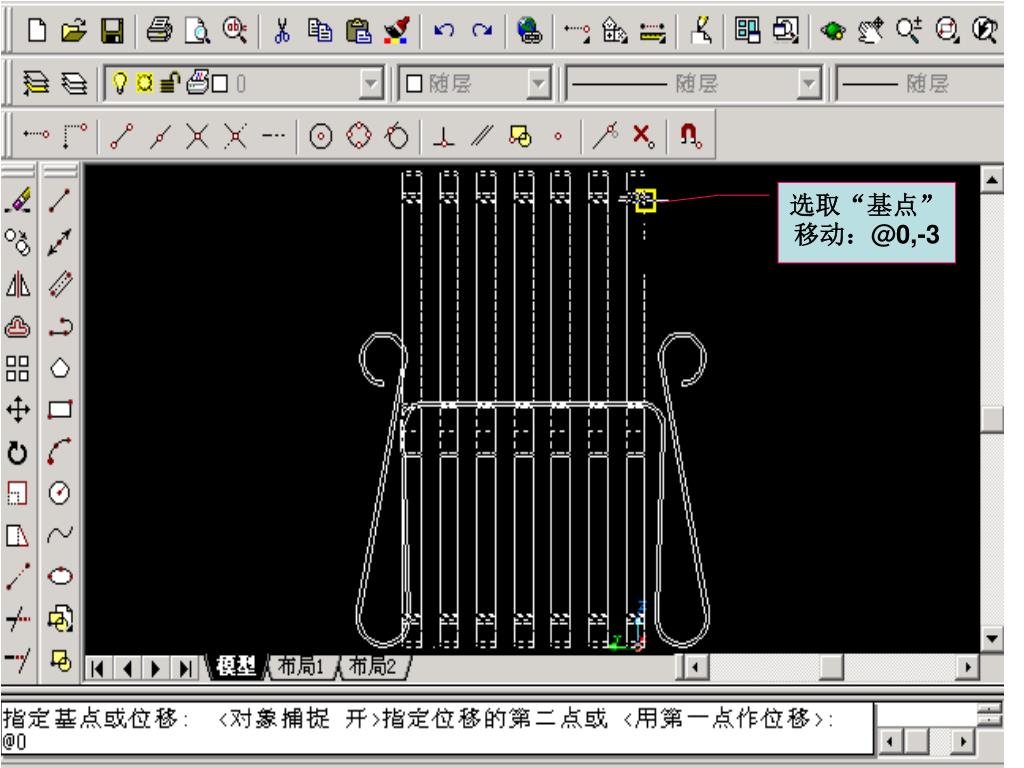Open the Pan realtime hand icon

click(x=870, y=31)
